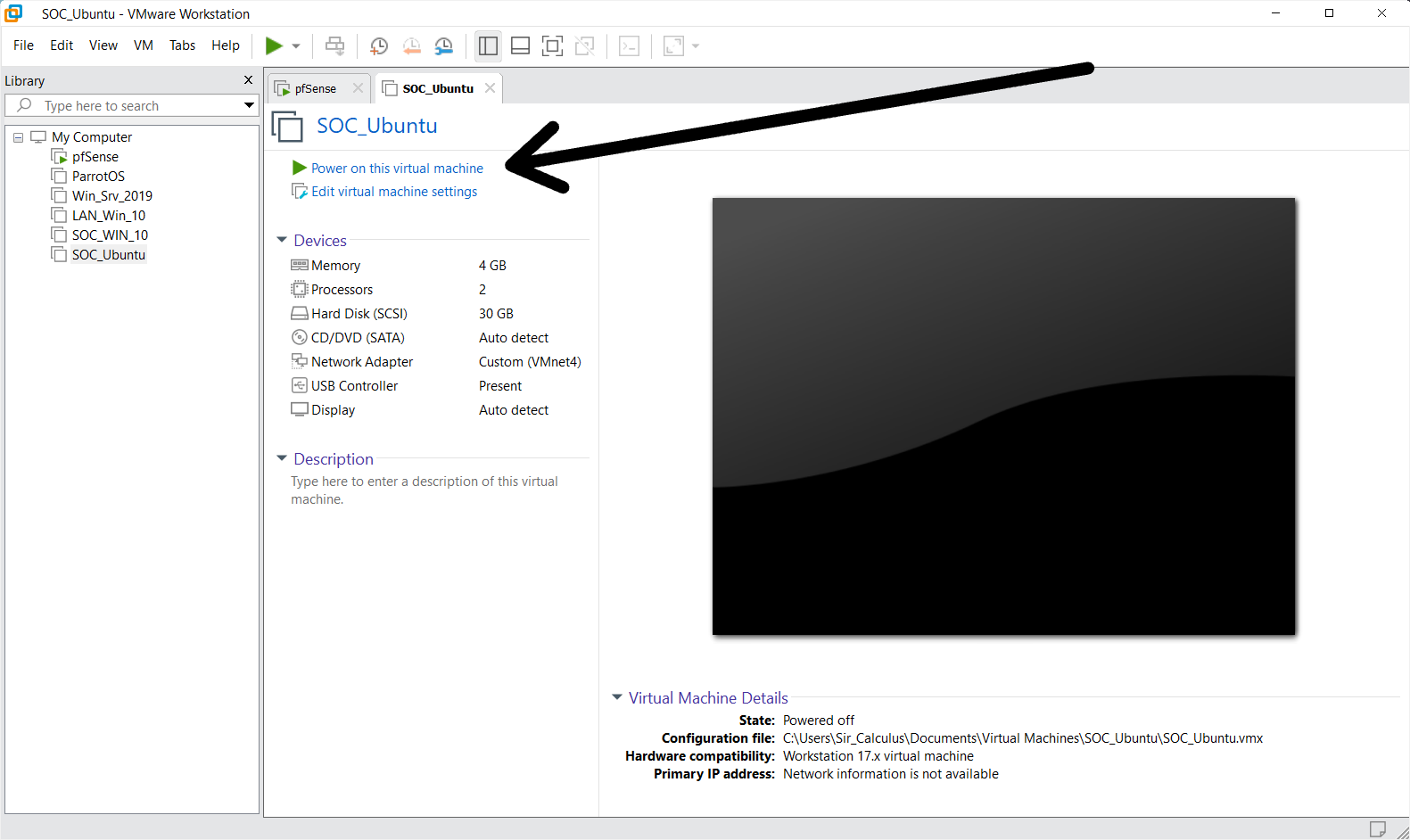This screenshot has height=840, width=1410.
Task: Click the stretch guest display icon
Action: (674, 46)
